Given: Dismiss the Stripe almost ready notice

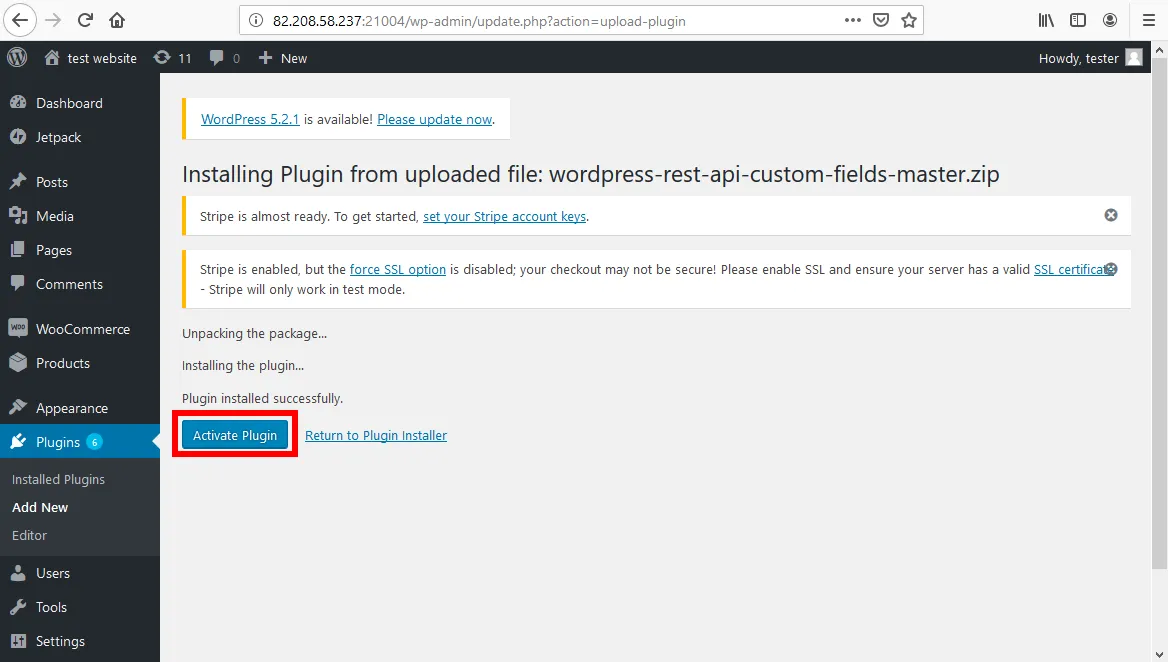Looking at the screenshot, I should click(1111, 215).
